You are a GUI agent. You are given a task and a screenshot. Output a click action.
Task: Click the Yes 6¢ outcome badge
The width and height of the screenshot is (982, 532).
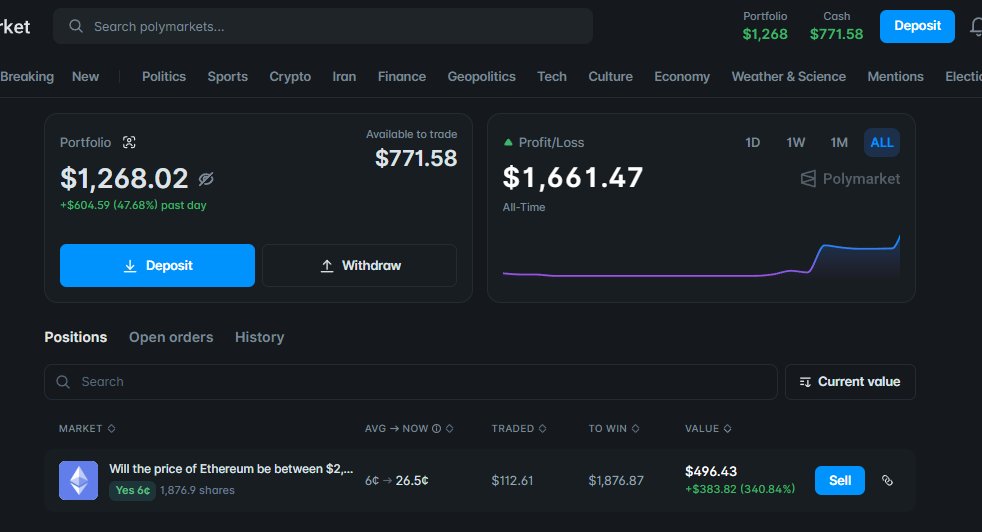132,490
